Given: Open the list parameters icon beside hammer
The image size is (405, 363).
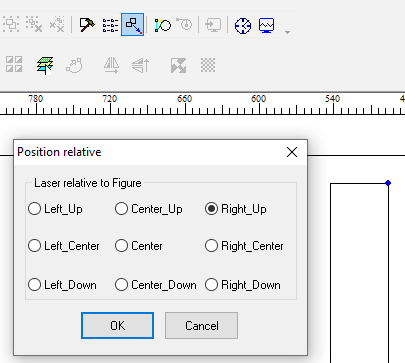Looking at the screenshot, I should 110,25.
